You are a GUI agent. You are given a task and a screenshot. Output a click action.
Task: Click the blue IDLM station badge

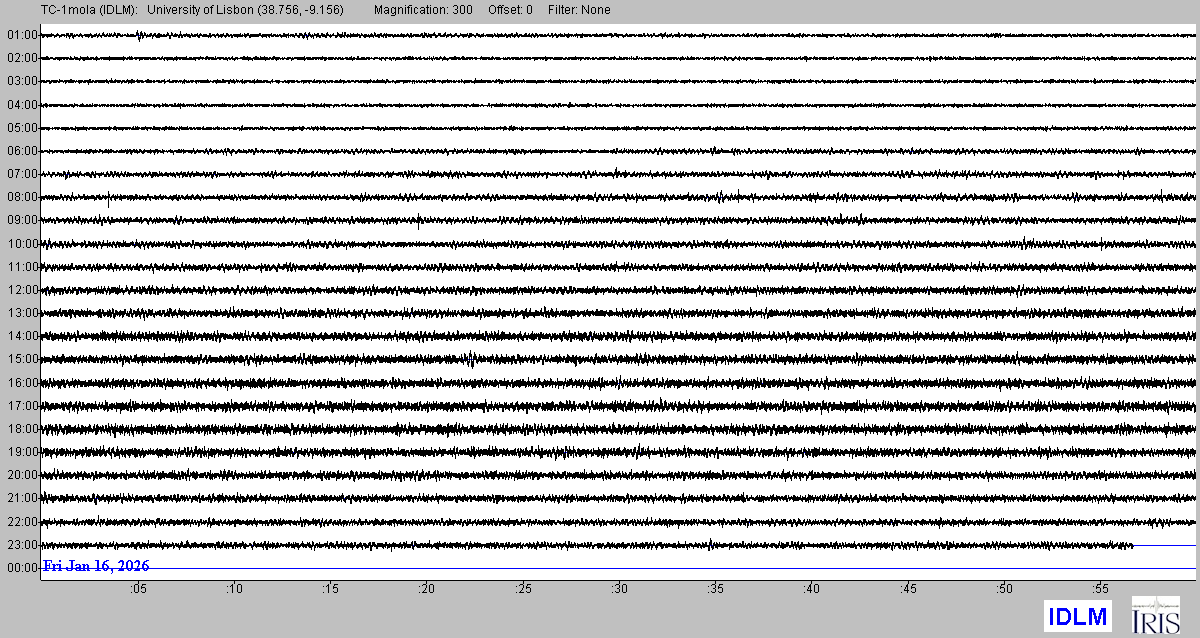[1077, 616]
